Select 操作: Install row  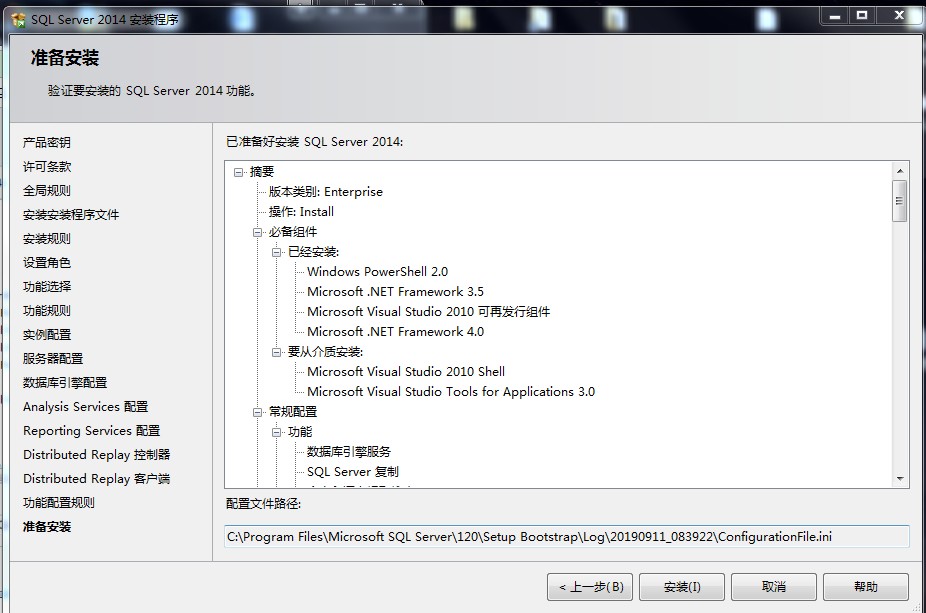point(301,212)
